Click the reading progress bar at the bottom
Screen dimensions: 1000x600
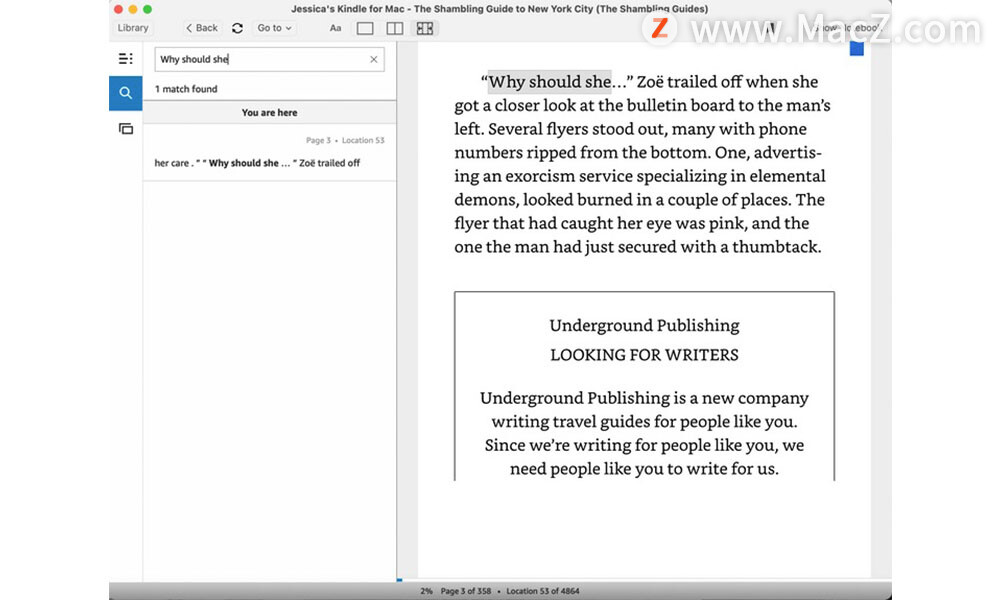click(x=644, y=580)
